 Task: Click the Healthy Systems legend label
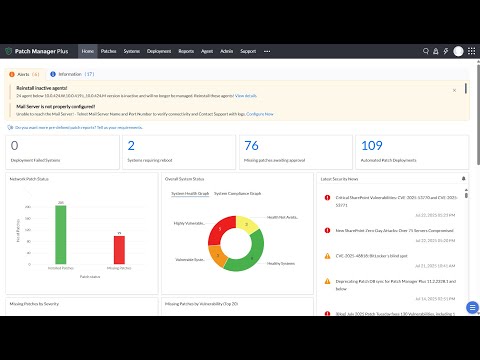click(x=281, y=263)
